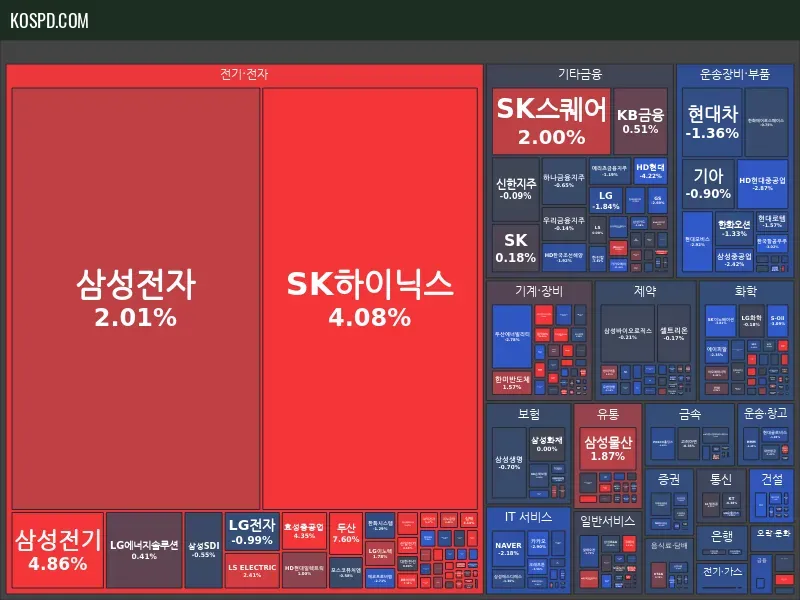Open the HD한국조선해양 tile
Screen dimensions: 800x600
564,257
